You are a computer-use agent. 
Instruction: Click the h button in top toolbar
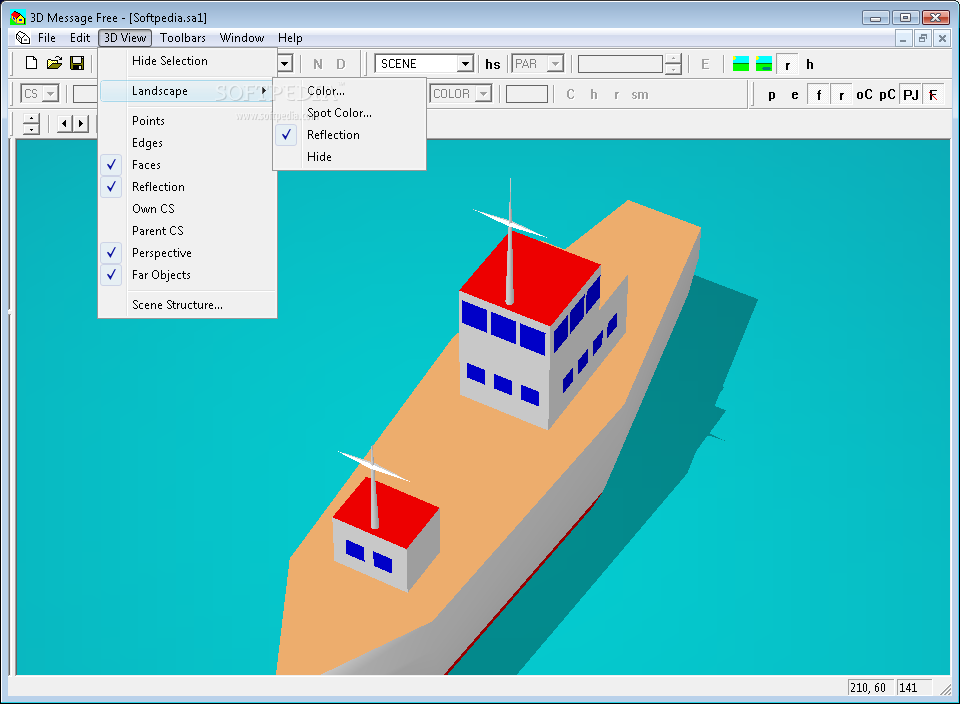[810, 64]
